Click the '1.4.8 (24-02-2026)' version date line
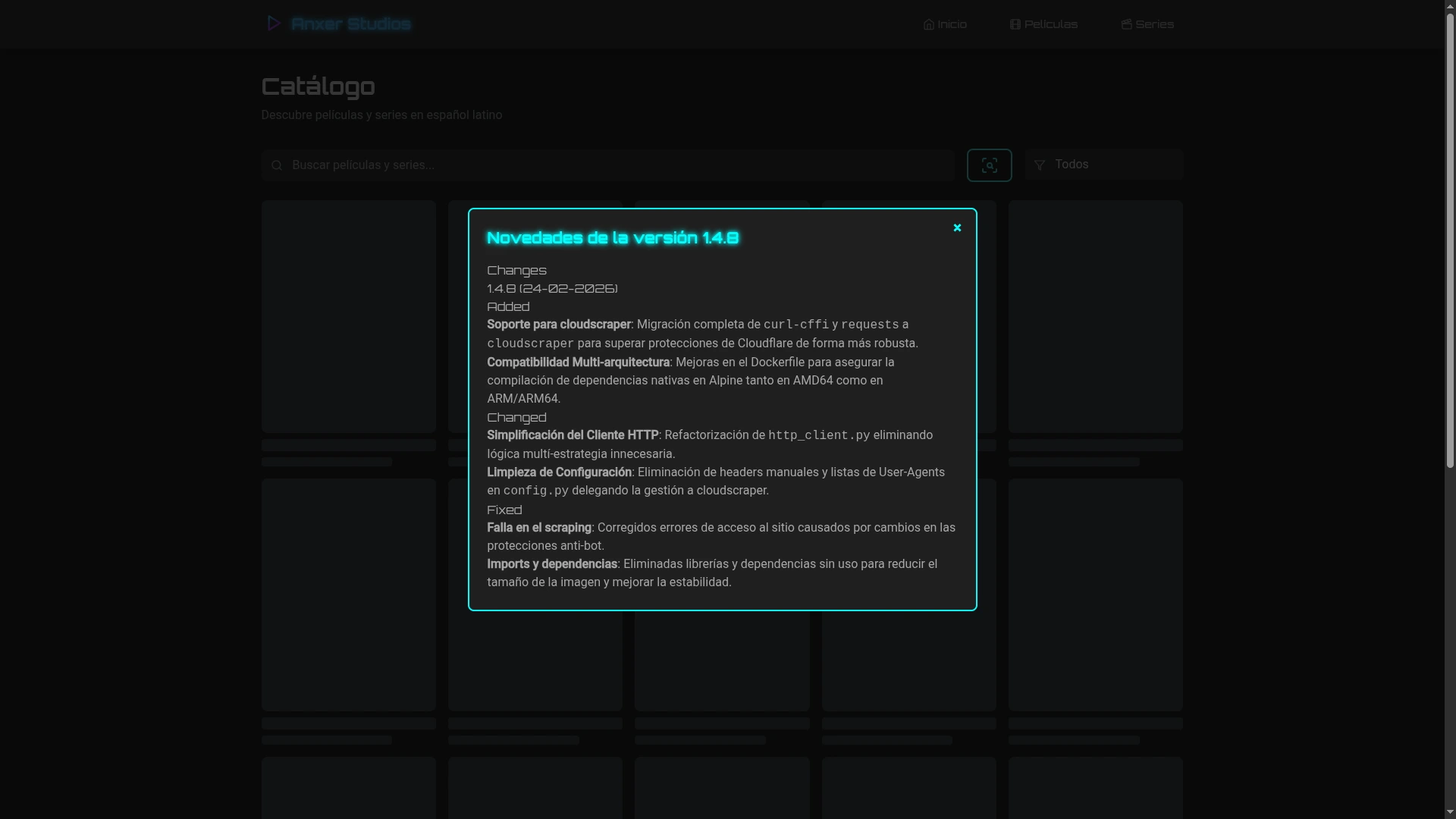The width and height of the screenshot is (1456, 819). click(552, 289)
